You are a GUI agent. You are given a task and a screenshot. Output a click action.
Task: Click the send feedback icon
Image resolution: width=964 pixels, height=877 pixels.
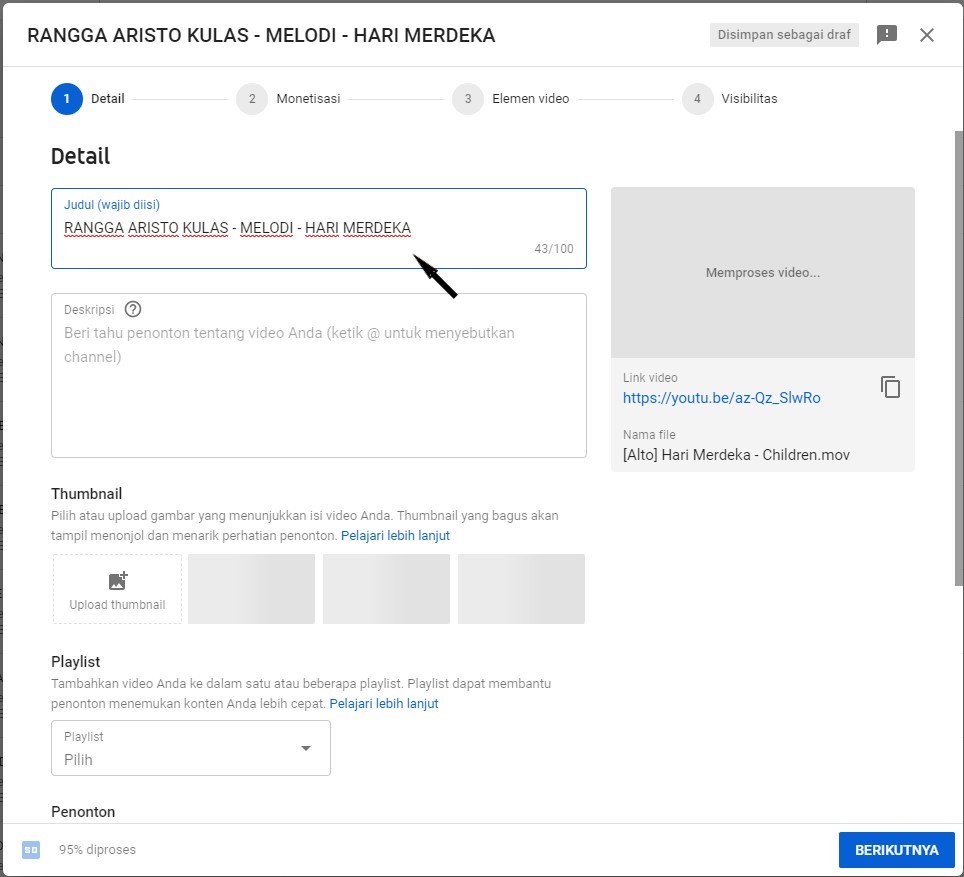[x=886, y=35]
